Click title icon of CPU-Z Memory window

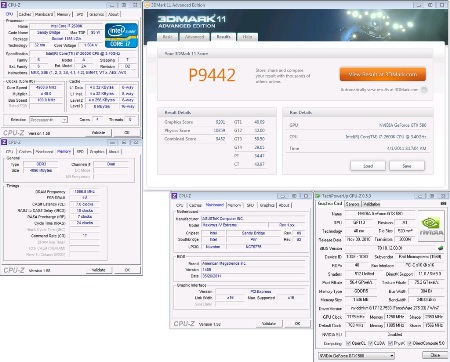point(4,142)
